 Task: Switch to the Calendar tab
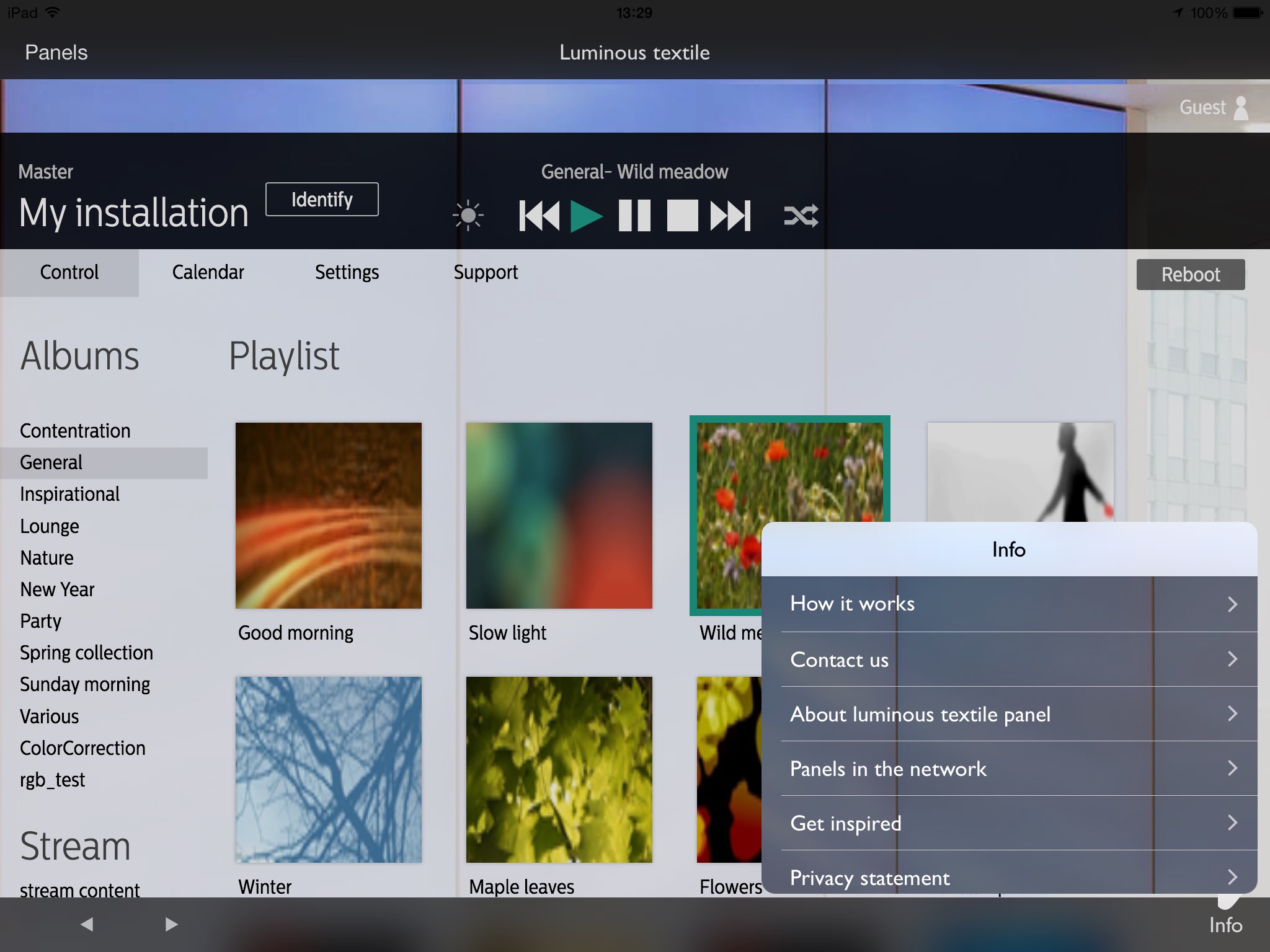click(x=208, y=272)
